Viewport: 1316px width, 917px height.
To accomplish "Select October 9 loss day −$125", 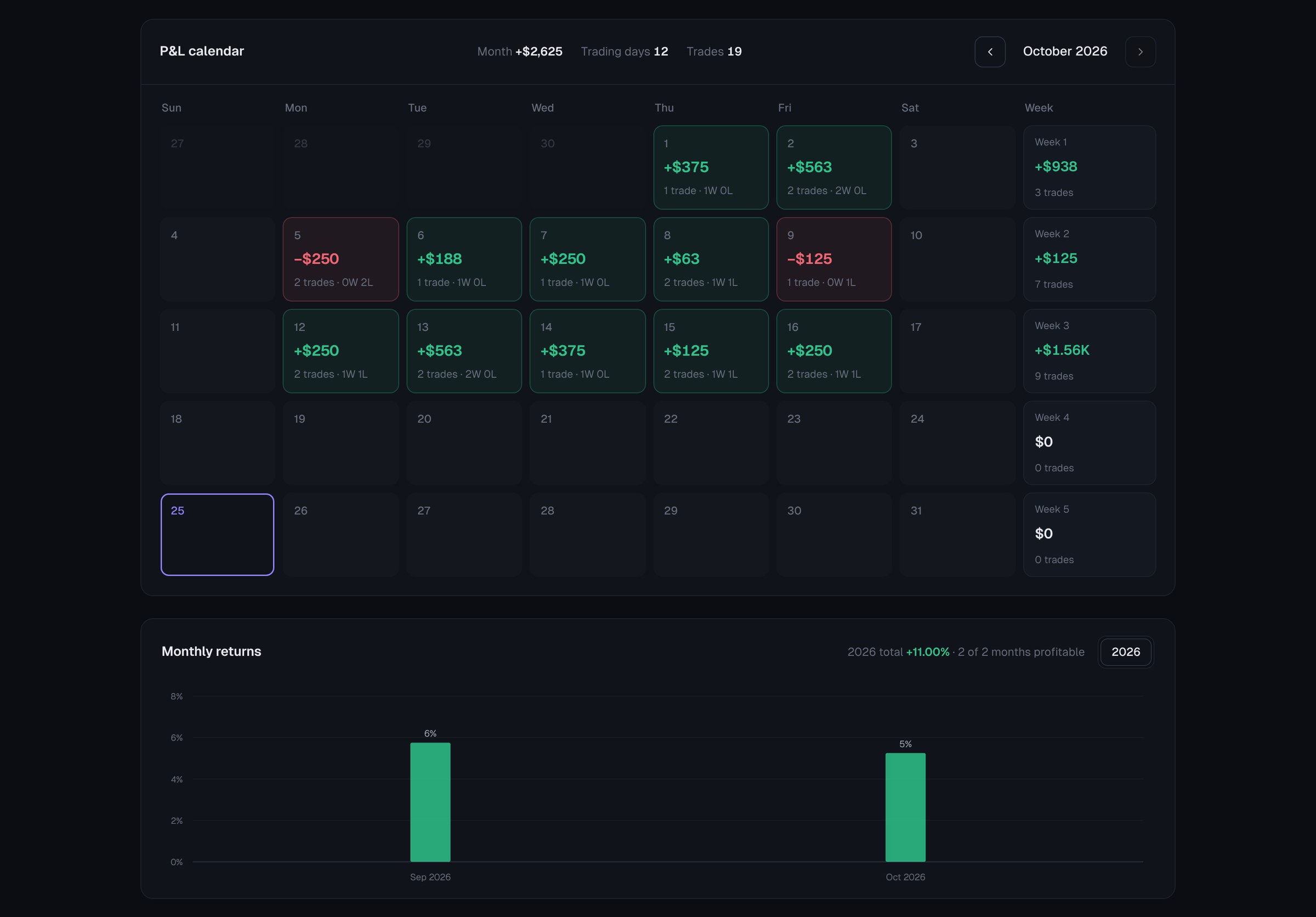I will (834, 259).
